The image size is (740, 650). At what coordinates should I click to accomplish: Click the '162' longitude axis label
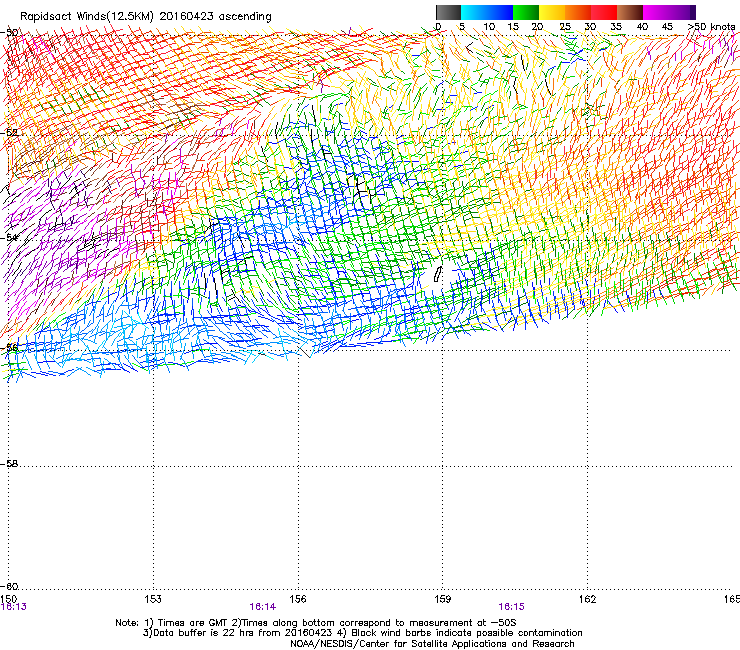click(588, 599)
